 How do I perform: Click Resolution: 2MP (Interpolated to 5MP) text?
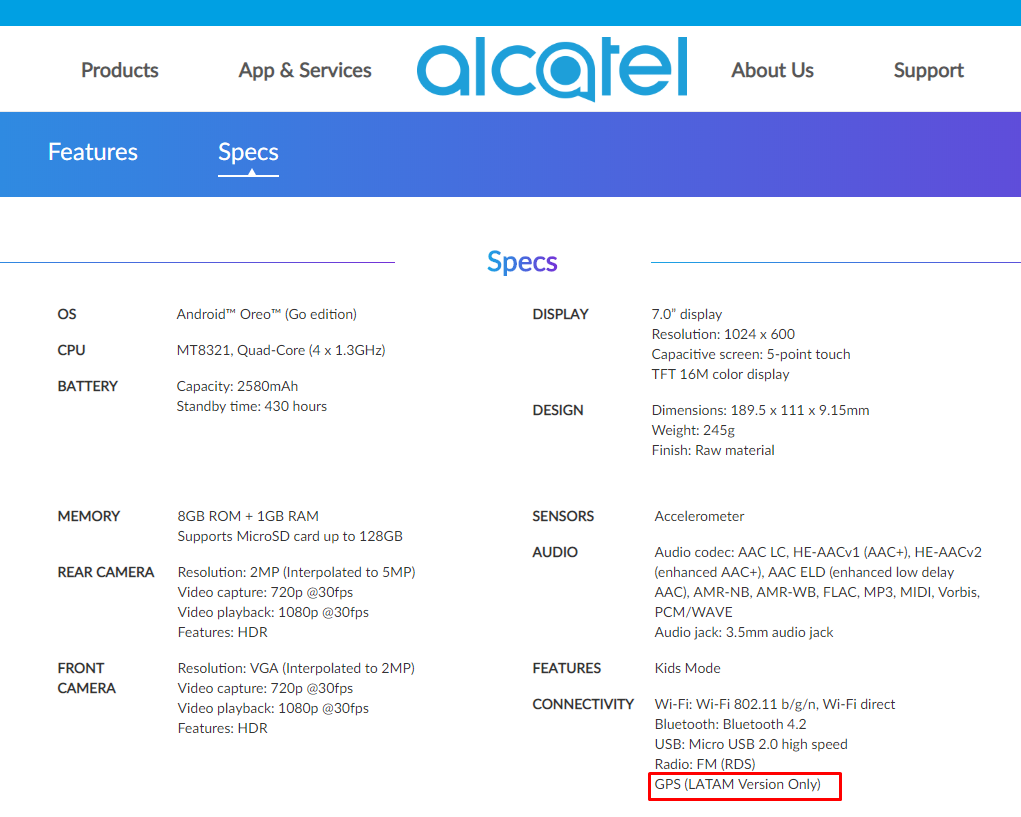point(296,572)
